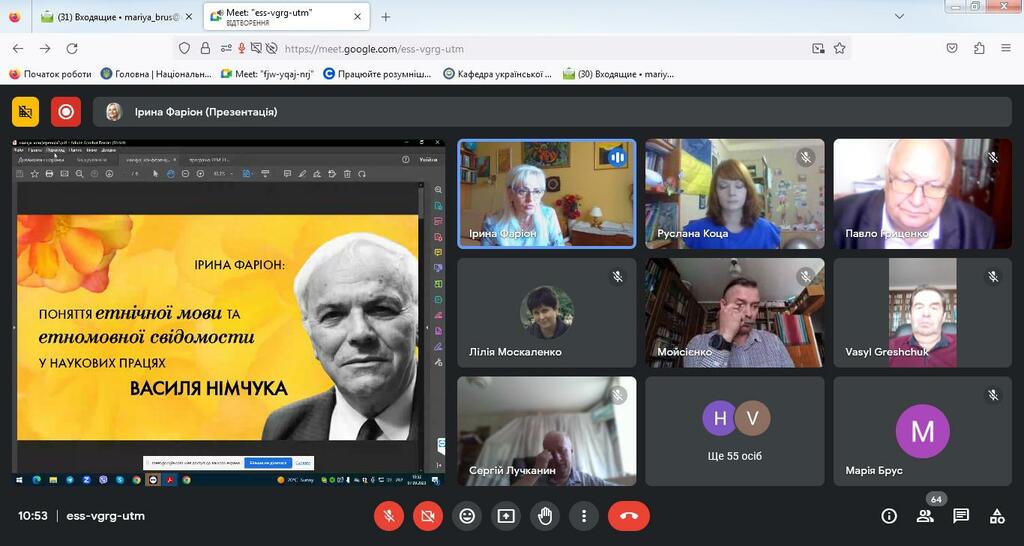Raise hand using the hand icon
The height and width of the screenshot is (546, 1024).
pos(545,516)
